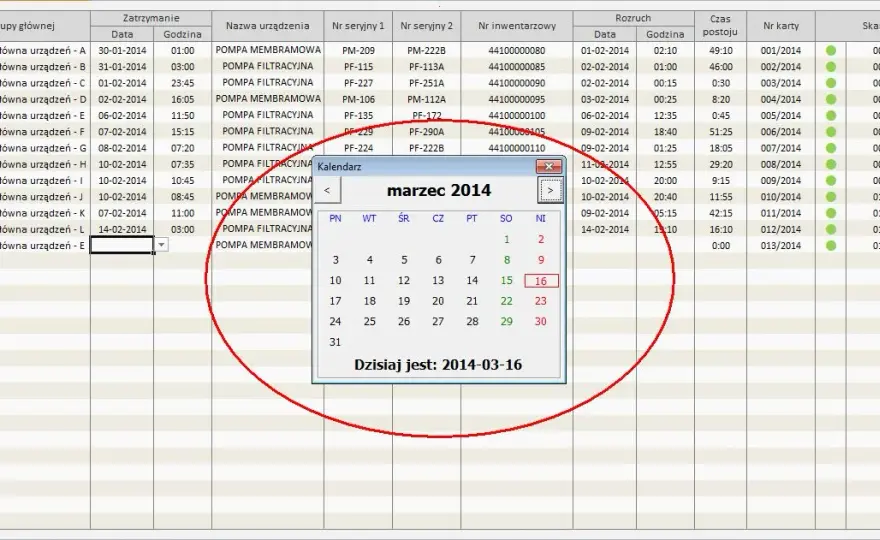The image size is (880, 540).
Task: Pick day 23 in the calendar
Action: [x=541, y=301]
